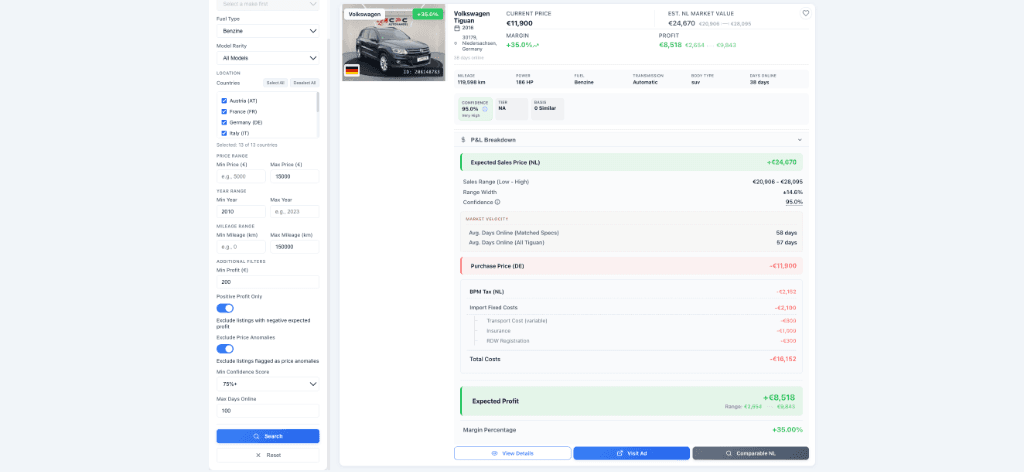The image size is (1024, 472).
Task: Click the 95.0% confidence value in the breakdown
Action: 794,202
